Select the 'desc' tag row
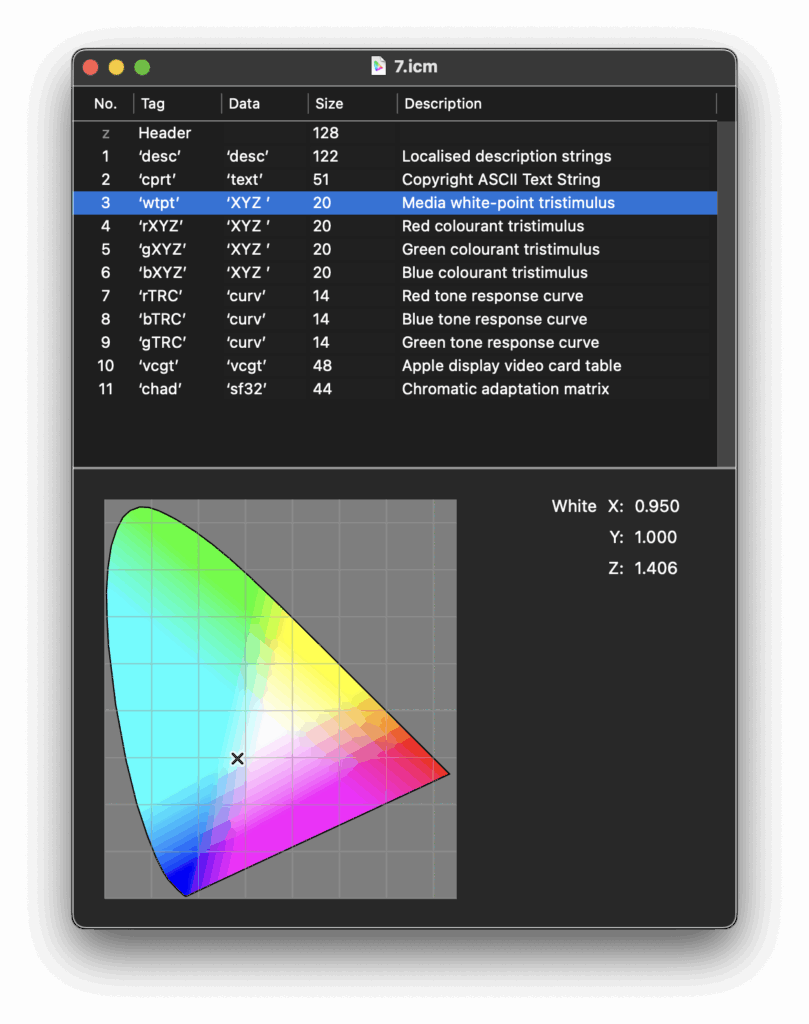The width and height of the screenshot is (809, 1024). point(395,157)
